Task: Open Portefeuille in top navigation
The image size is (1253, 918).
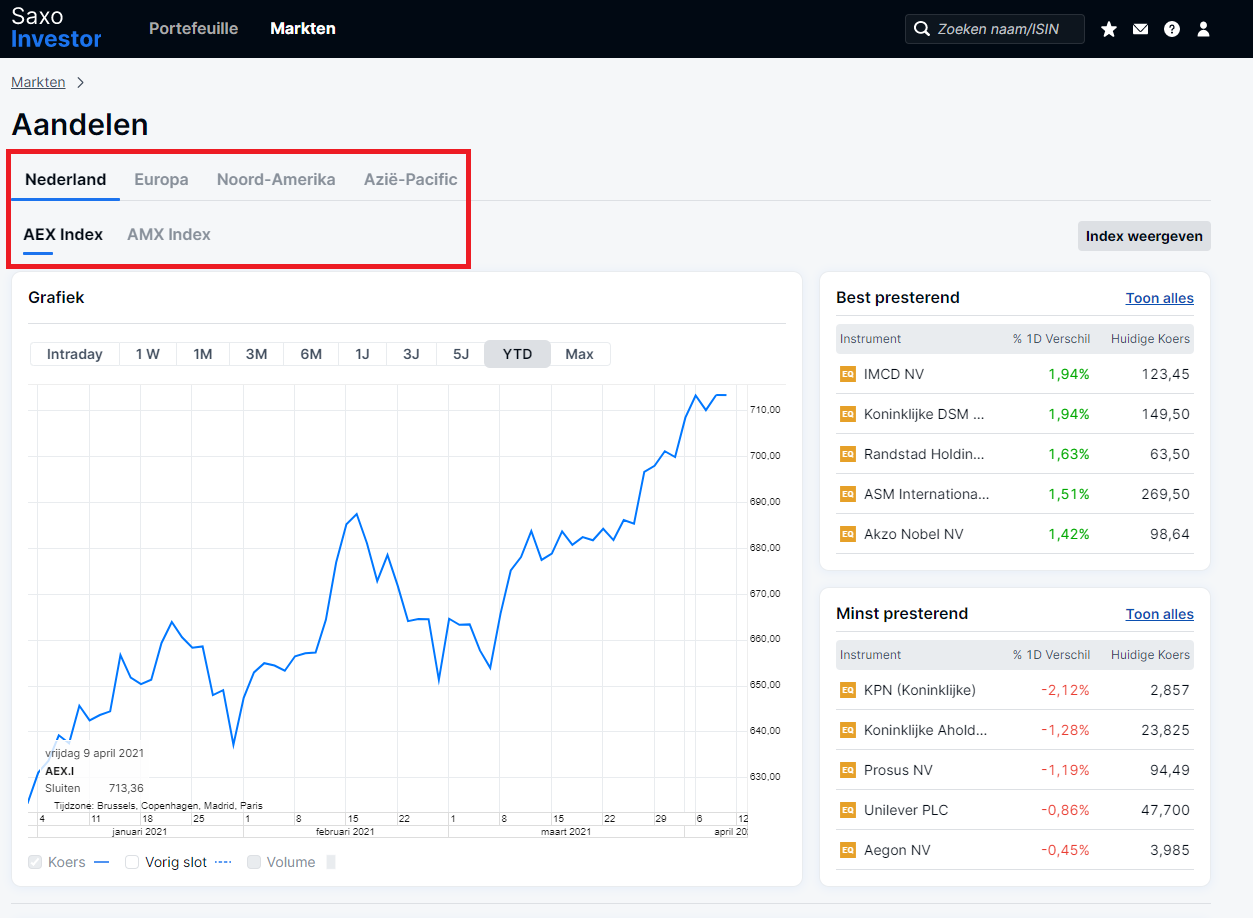Action: click(x=194, y=29)
